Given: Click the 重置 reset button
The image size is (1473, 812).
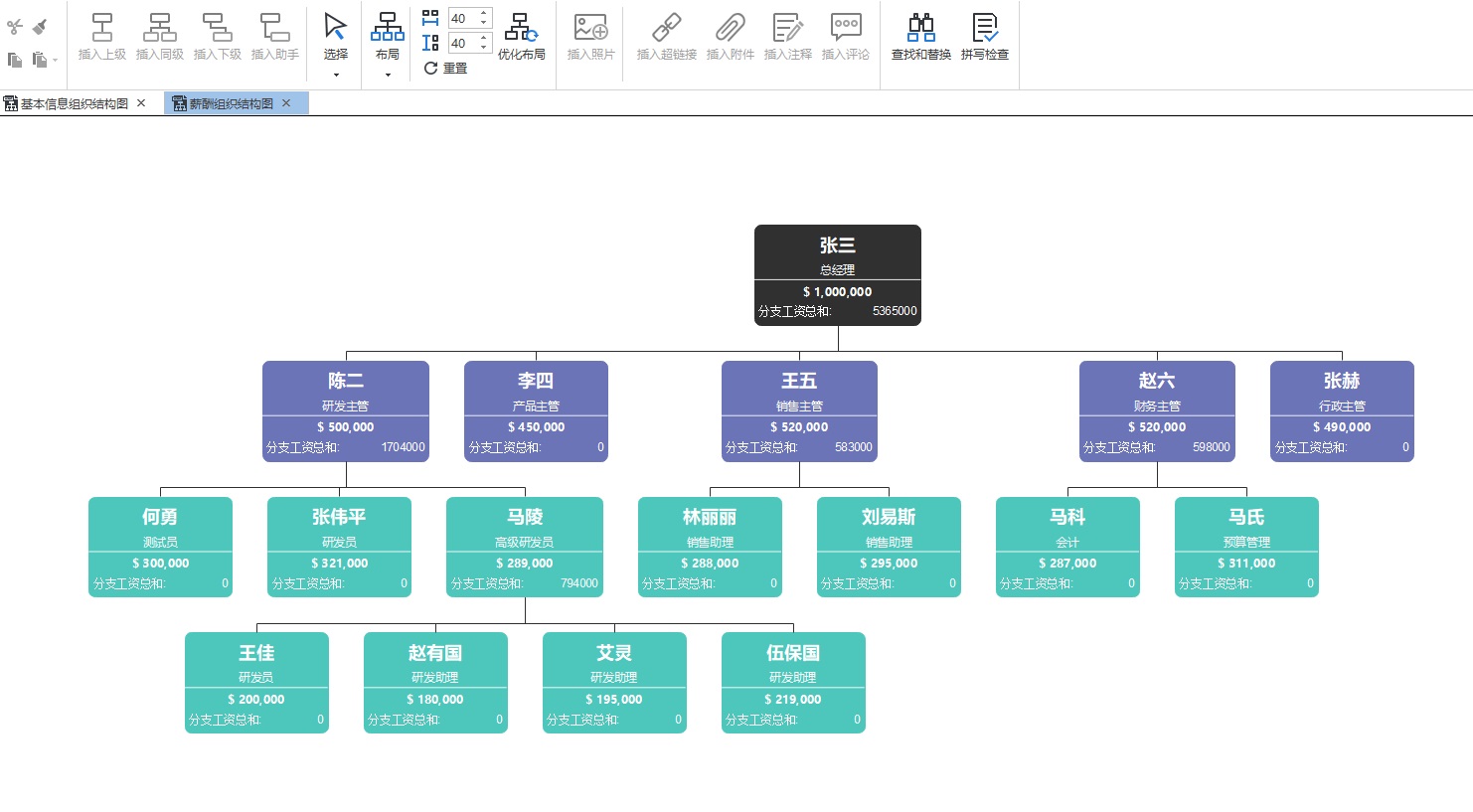Looking at the screenshot, I should tap(445, 69).
